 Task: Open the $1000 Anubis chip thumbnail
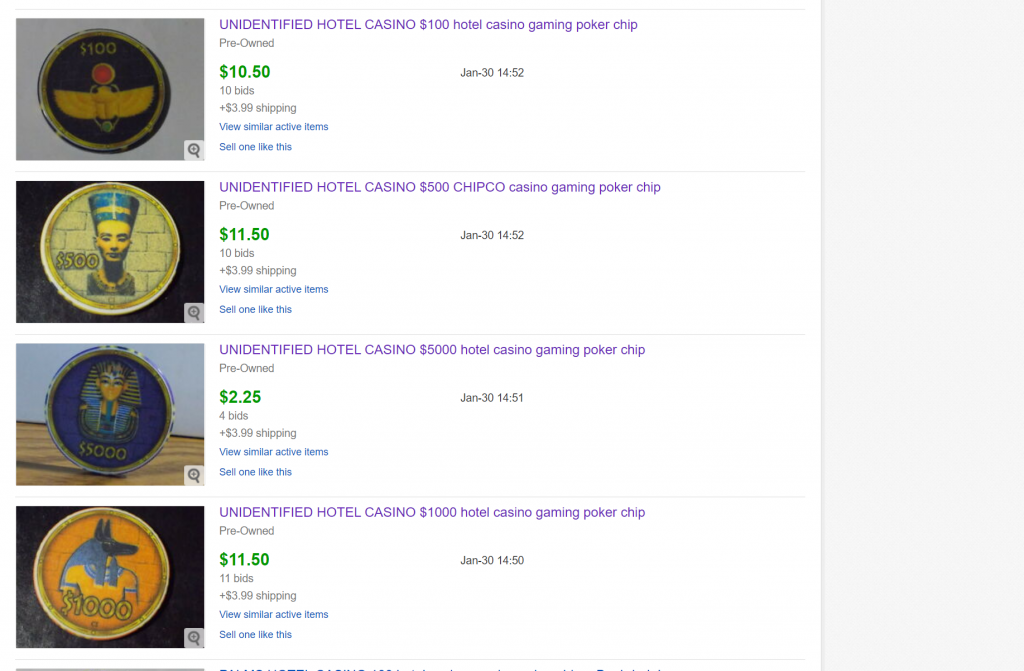tap(105, 575)
